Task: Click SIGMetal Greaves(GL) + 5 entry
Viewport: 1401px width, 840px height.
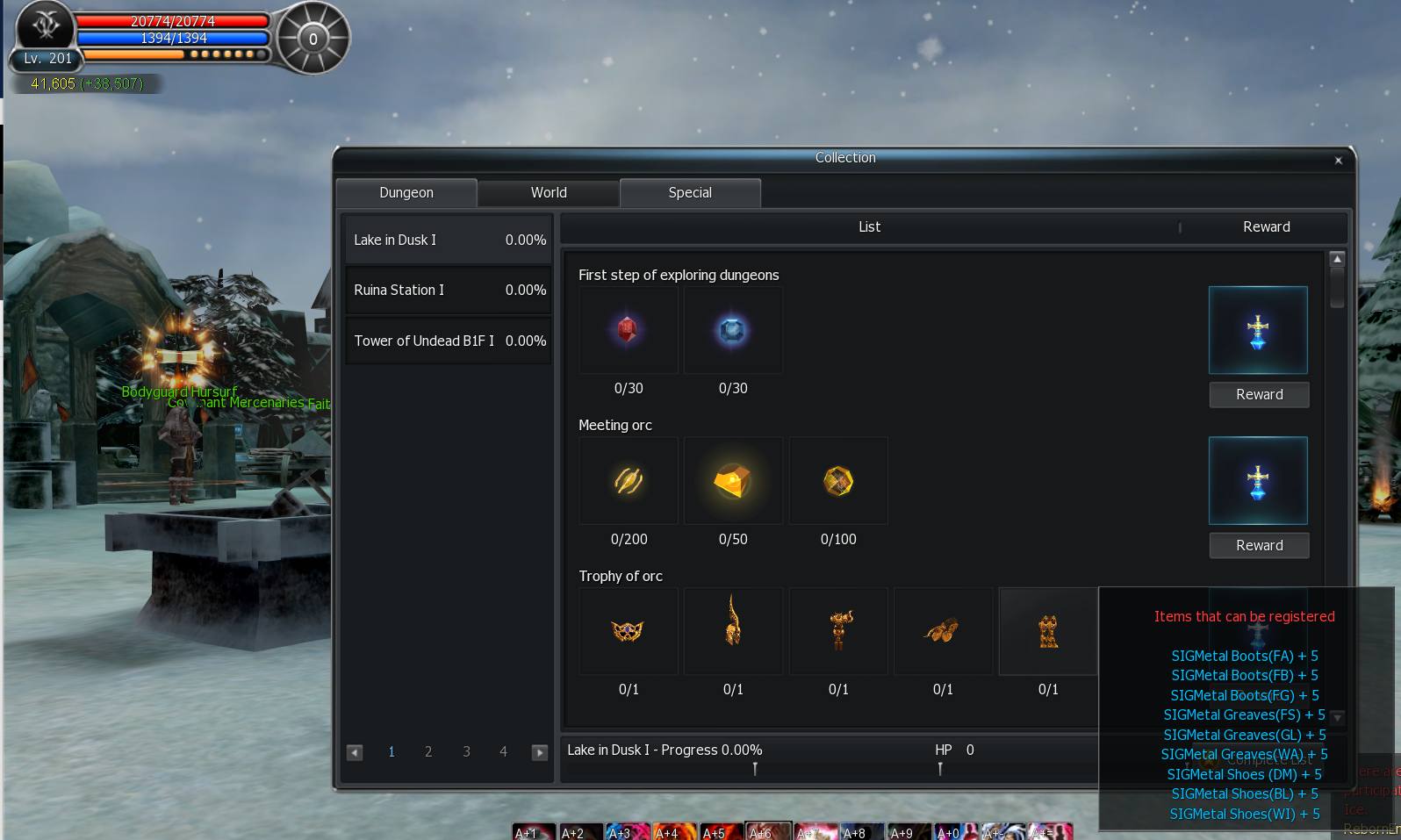Action: 1245,735
